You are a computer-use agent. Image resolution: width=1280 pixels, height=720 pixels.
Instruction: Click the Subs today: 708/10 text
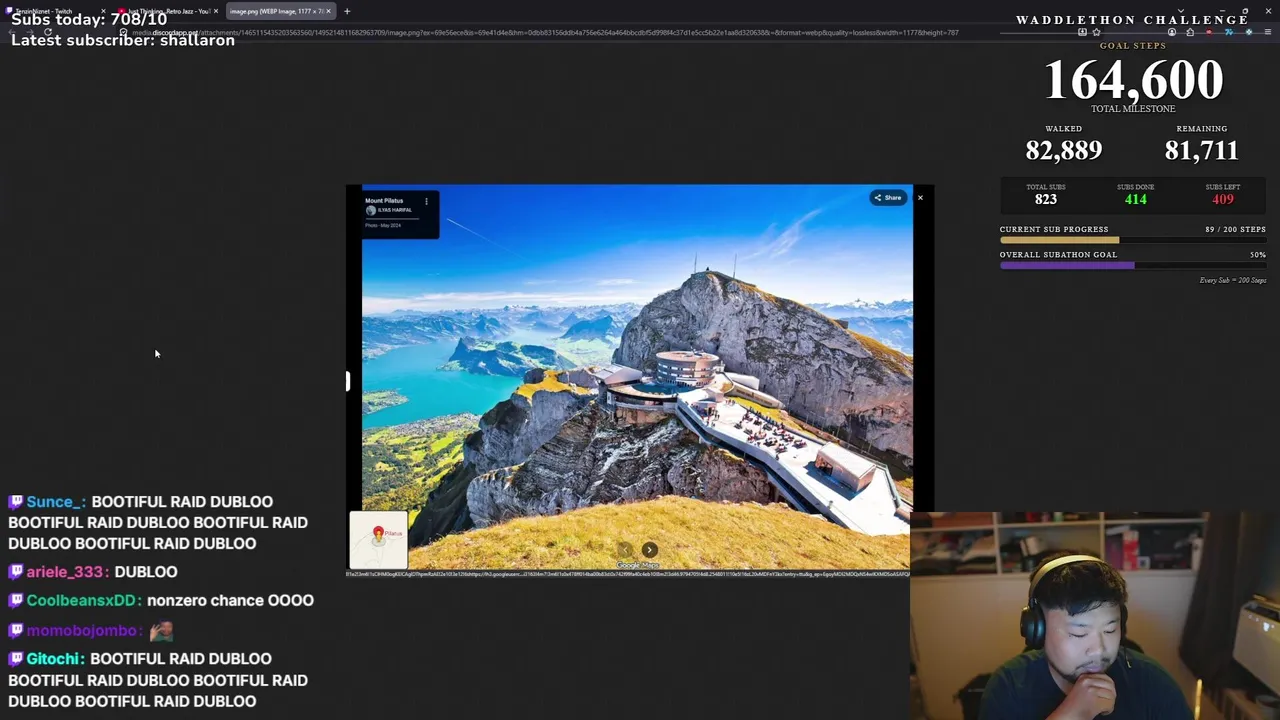click(89, 19)
